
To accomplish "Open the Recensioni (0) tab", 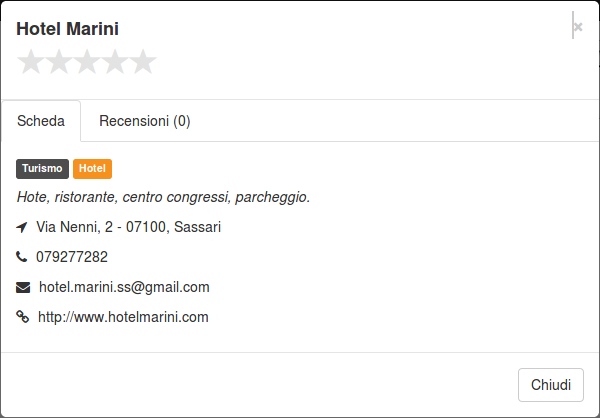I will click(x=145, y=121).
